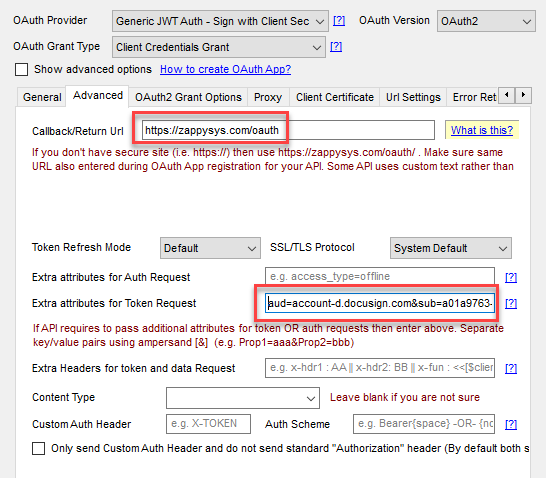
Task: Click the tab scroll left arrow
Action: tap(507, 95)
